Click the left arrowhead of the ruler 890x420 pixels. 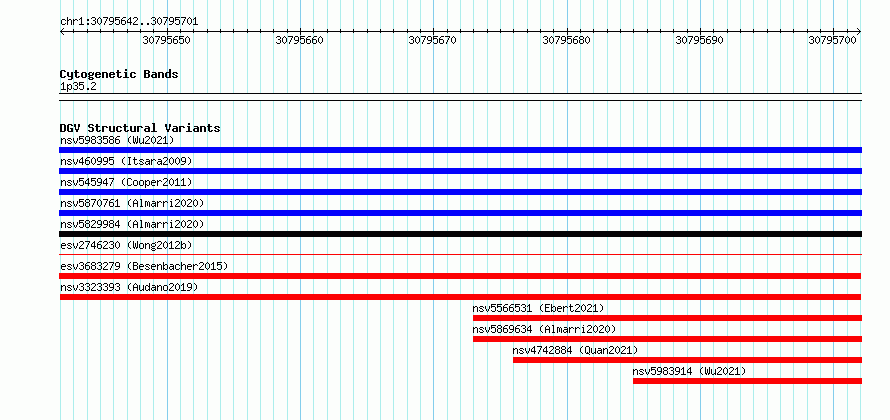(x=62, y=31)
